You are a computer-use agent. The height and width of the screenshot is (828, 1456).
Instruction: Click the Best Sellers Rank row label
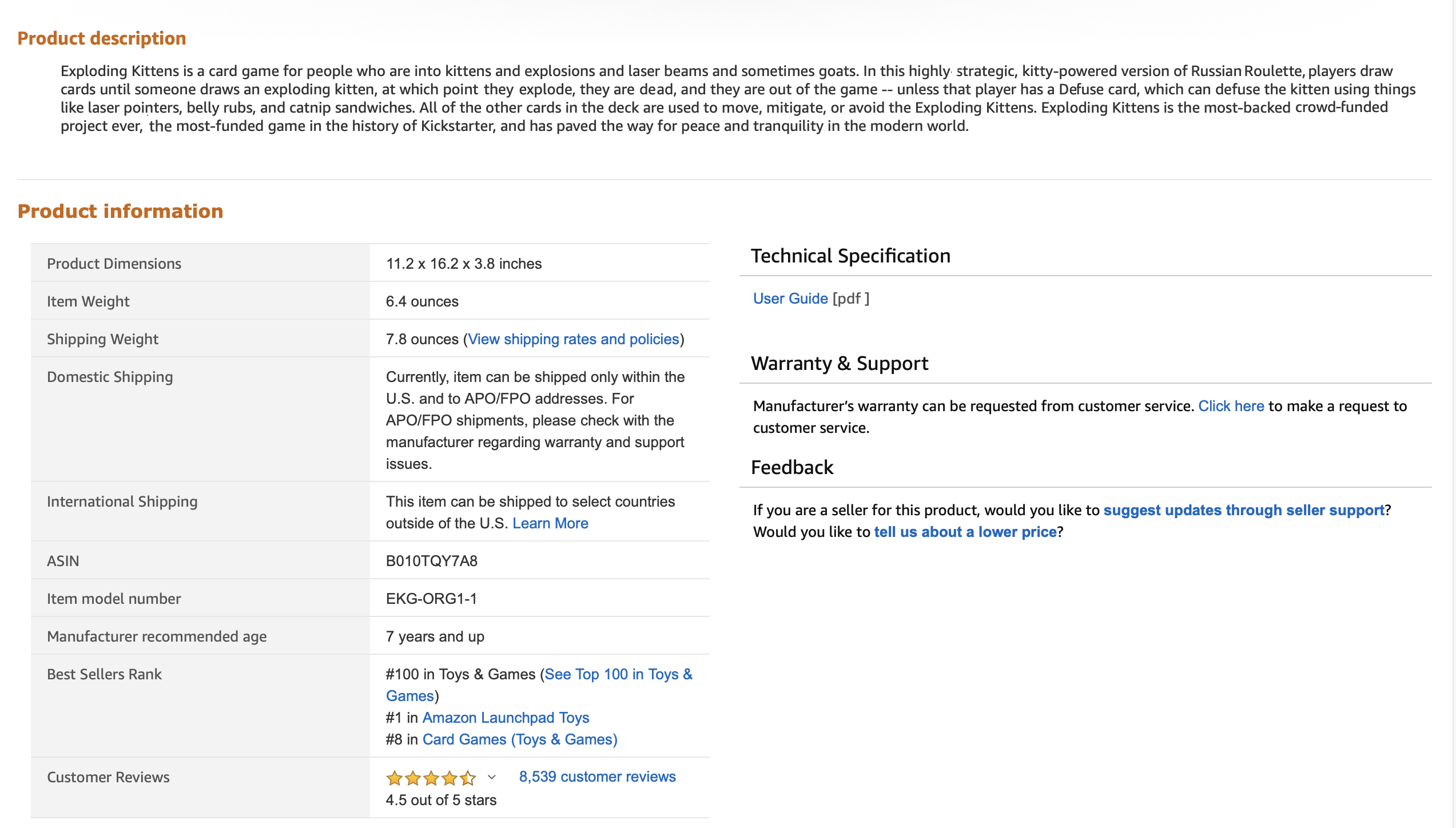tap(104, 674)
